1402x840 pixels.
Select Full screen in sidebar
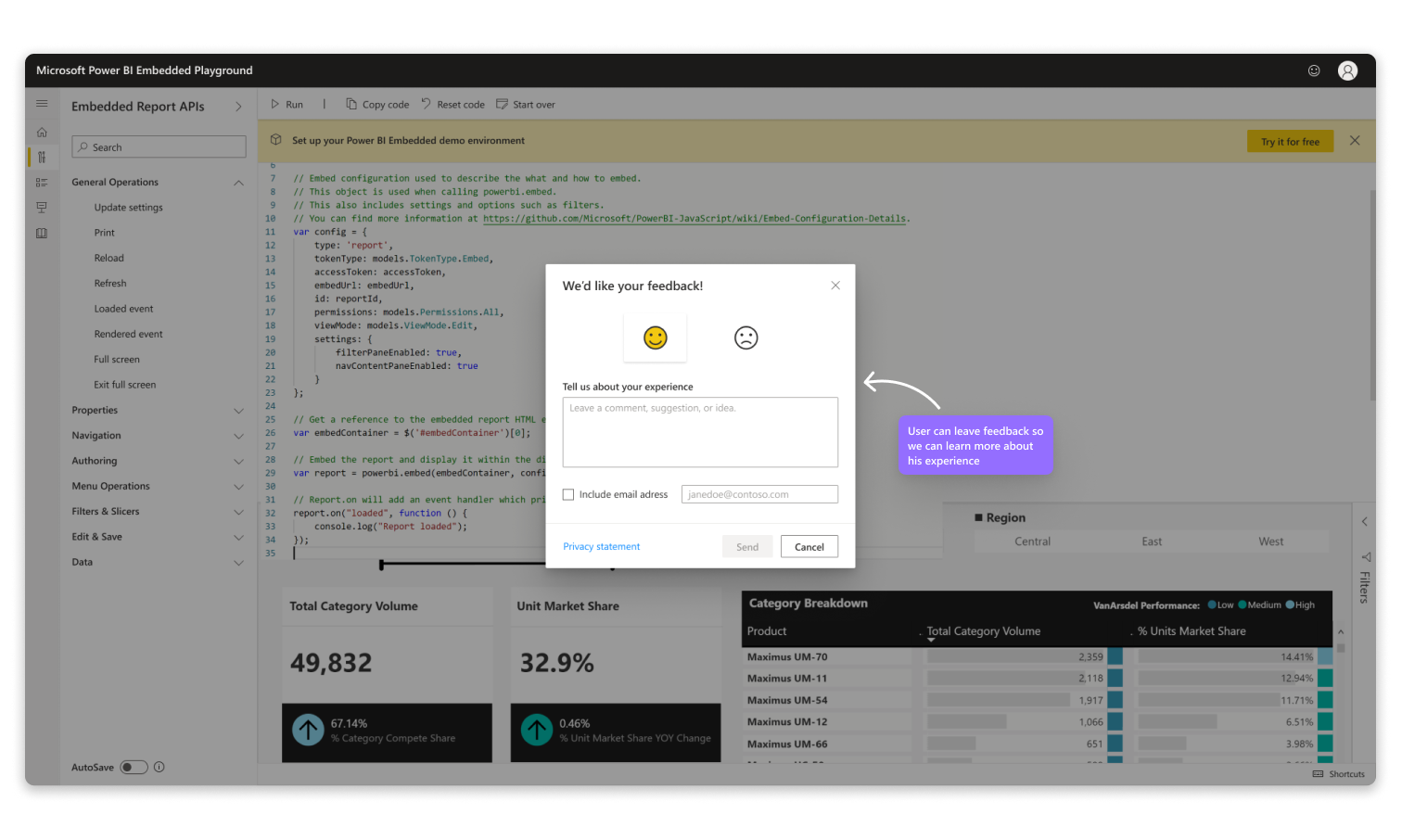click(x=117, y=360)
